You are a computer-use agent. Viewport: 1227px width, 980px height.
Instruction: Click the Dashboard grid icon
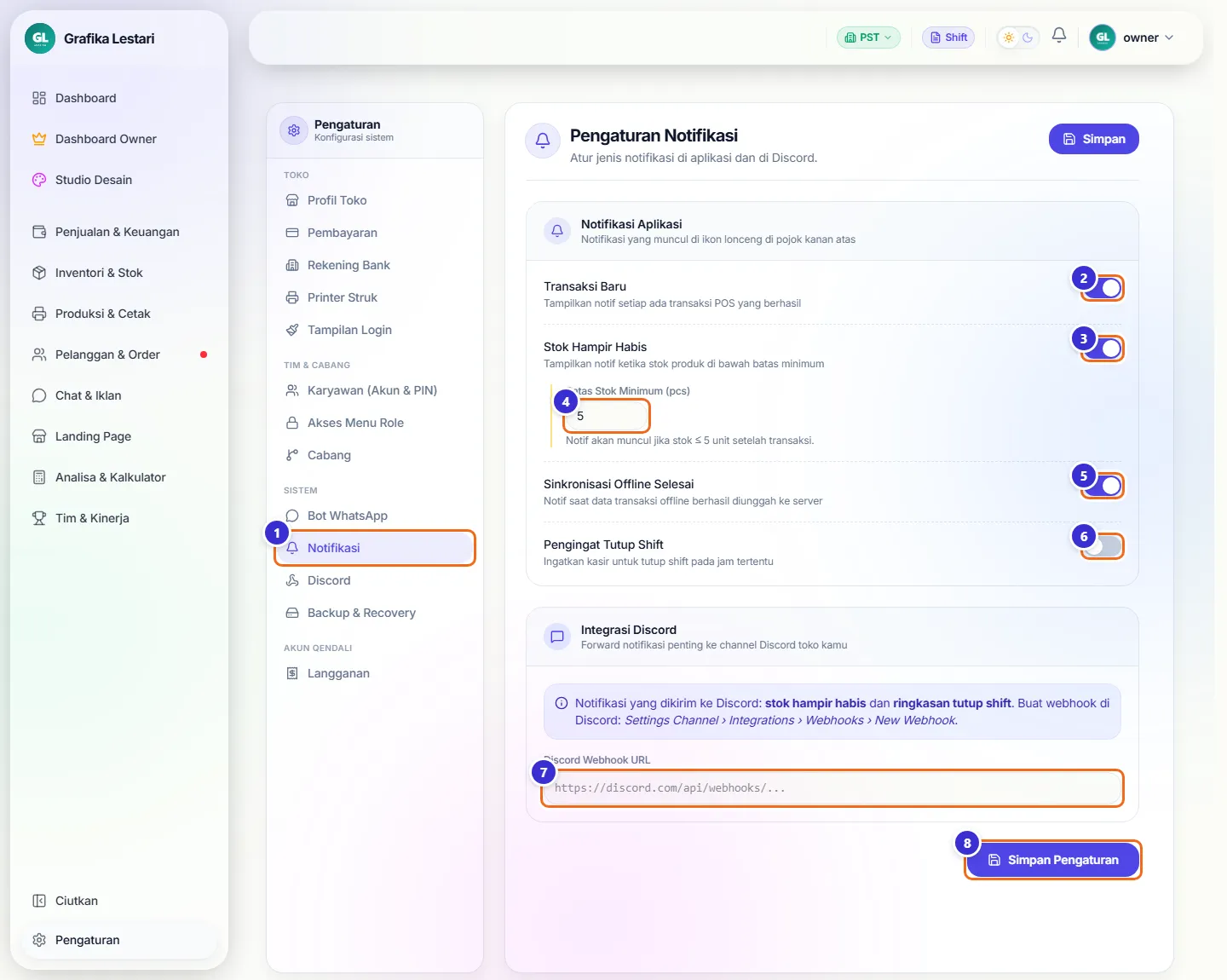pos(39,98)
